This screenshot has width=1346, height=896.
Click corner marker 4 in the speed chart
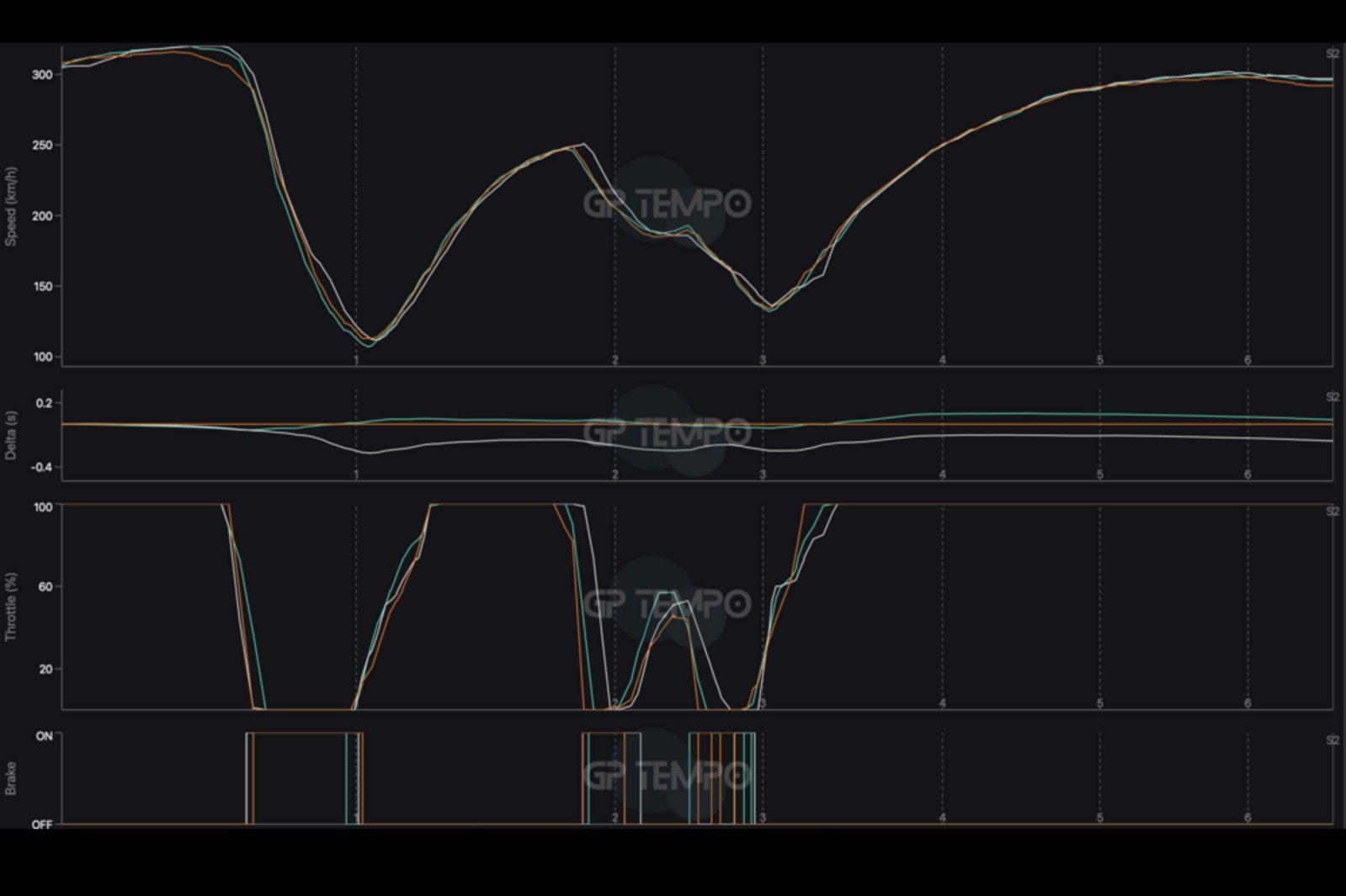tap(943, 360)
